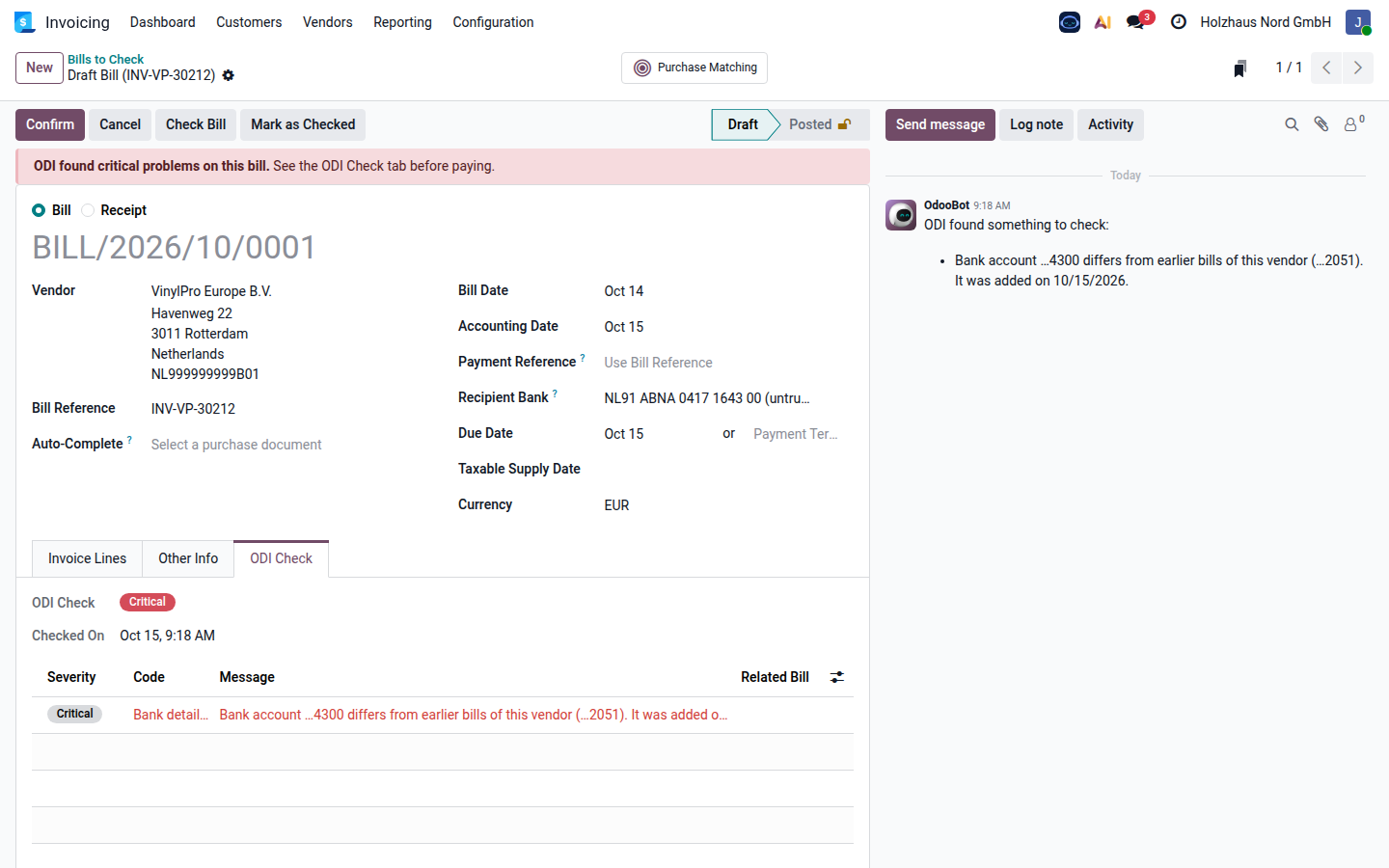
Task: Open the Recipient Bank dropdown
Action: tap(727, 398)
